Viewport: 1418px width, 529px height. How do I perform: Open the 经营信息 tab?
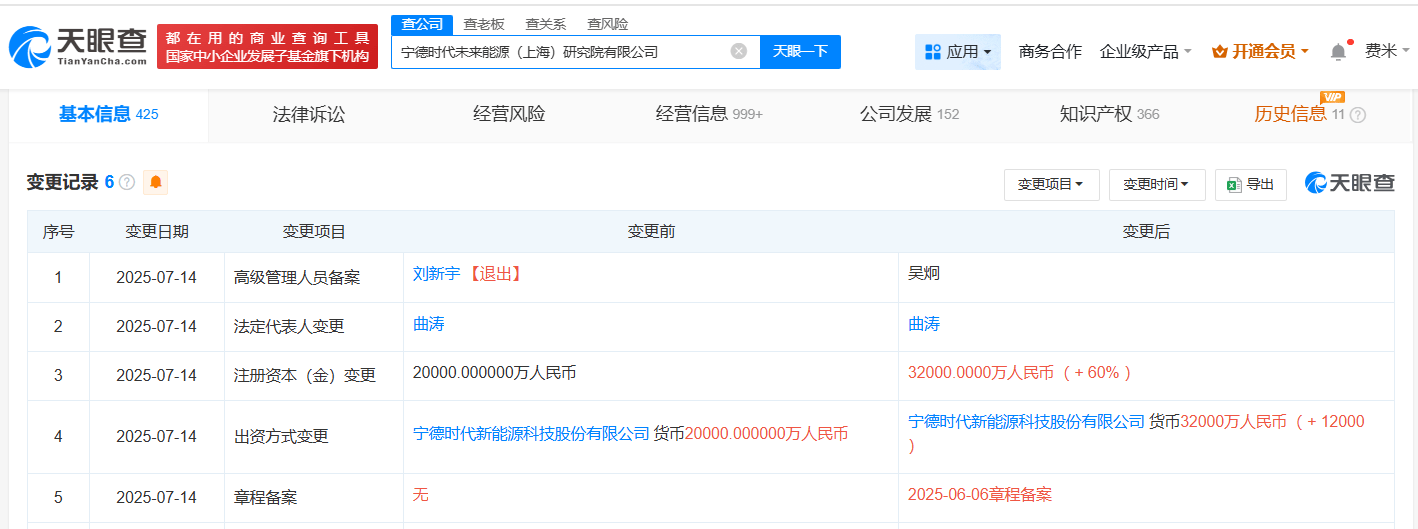tap(709, 114)
